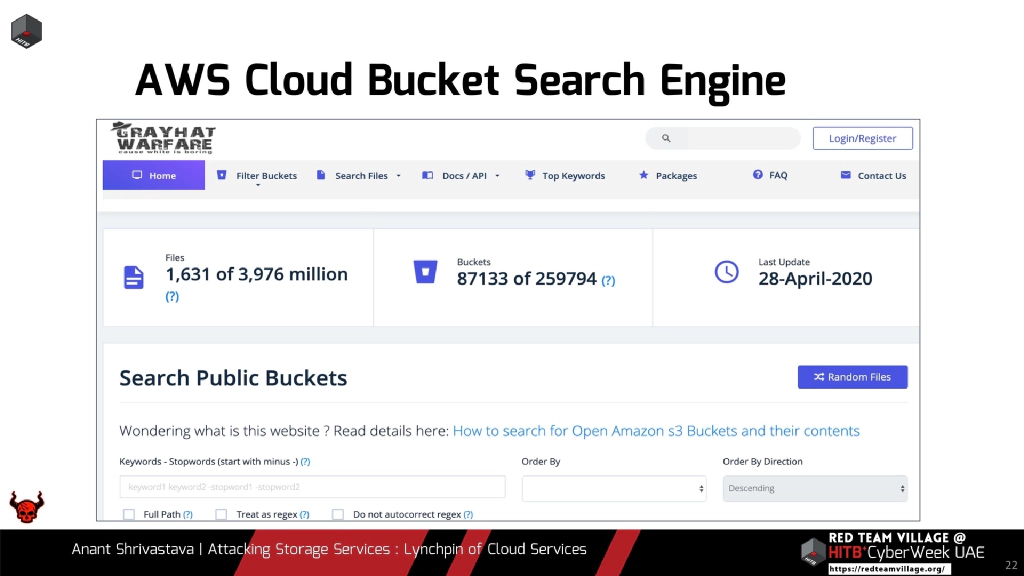Click the envelope icon beside Contact Us
Viewport: 1024px width, 576px height.
pyautogui.click(x=847, y=175)
